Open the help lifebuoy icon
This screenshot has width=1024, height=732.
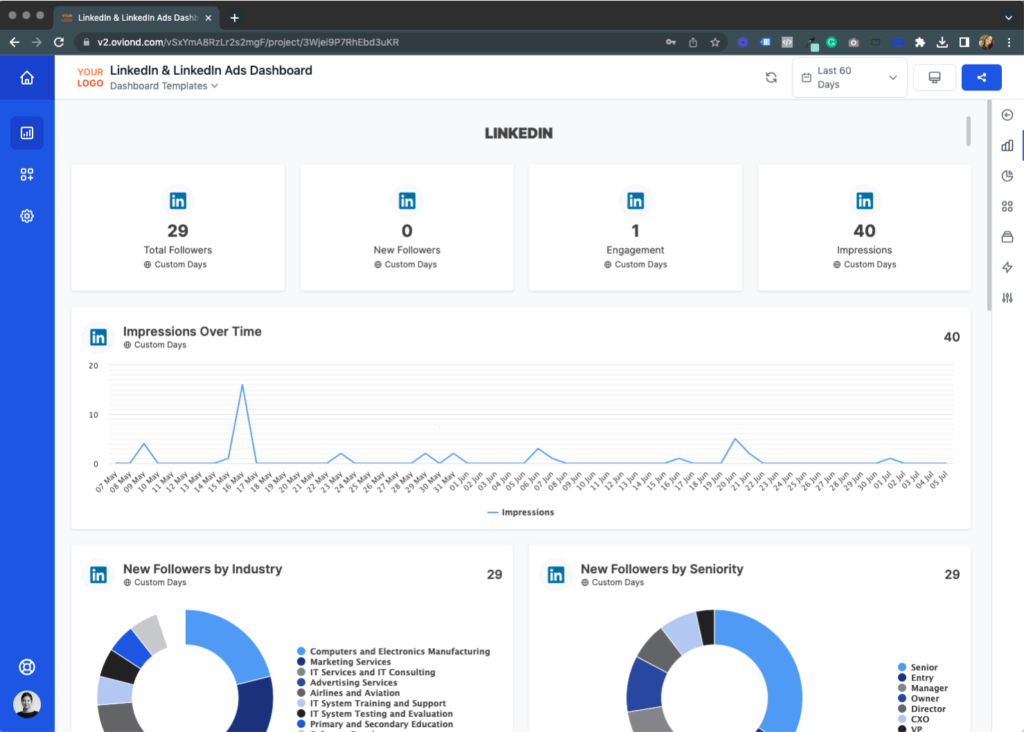tap(27, 667)
